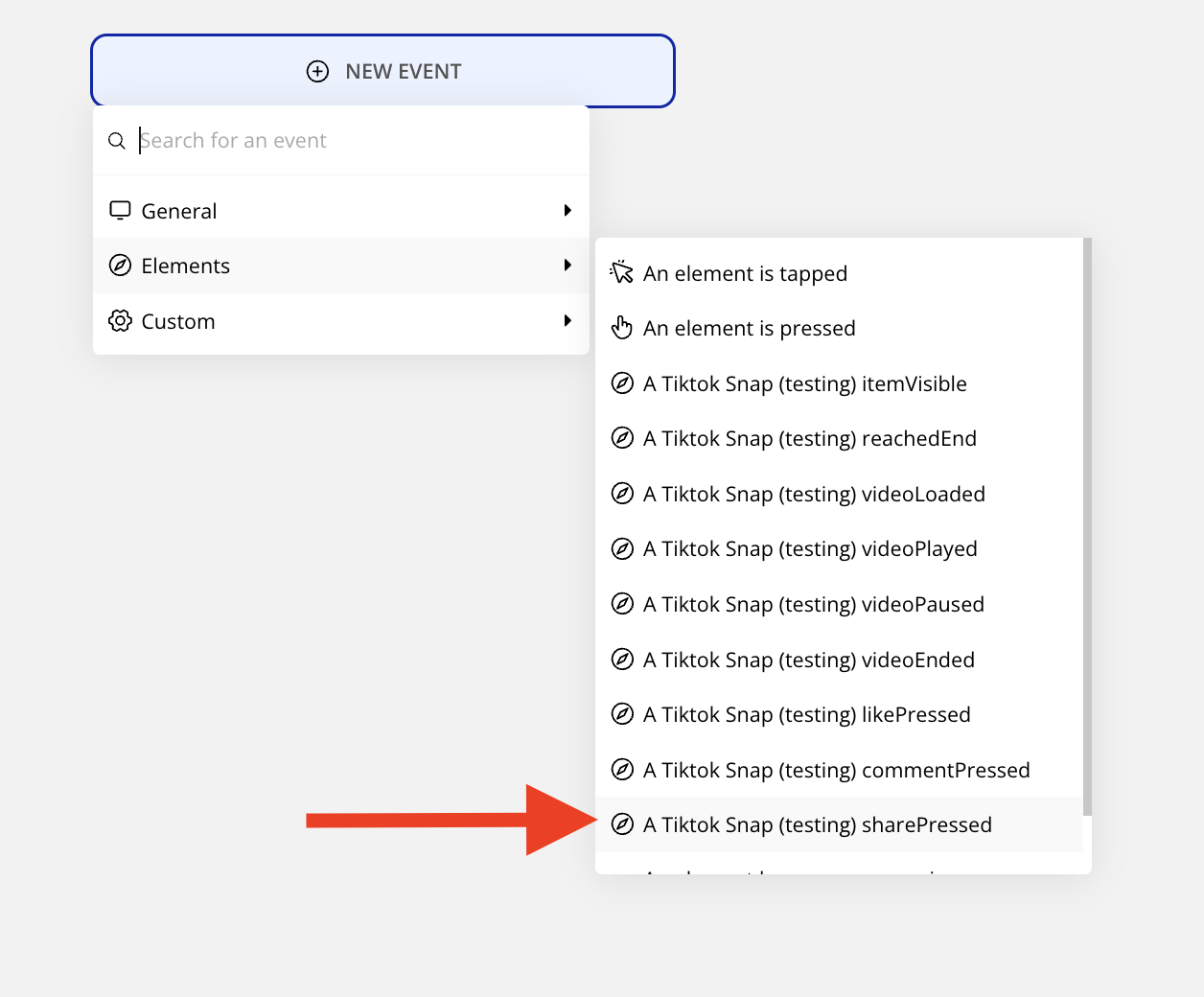The height and width of the screenshot is (997, 1204).
Task: Click the pressed hand icon
Action: pyautogui.click(x=622, y=328)
